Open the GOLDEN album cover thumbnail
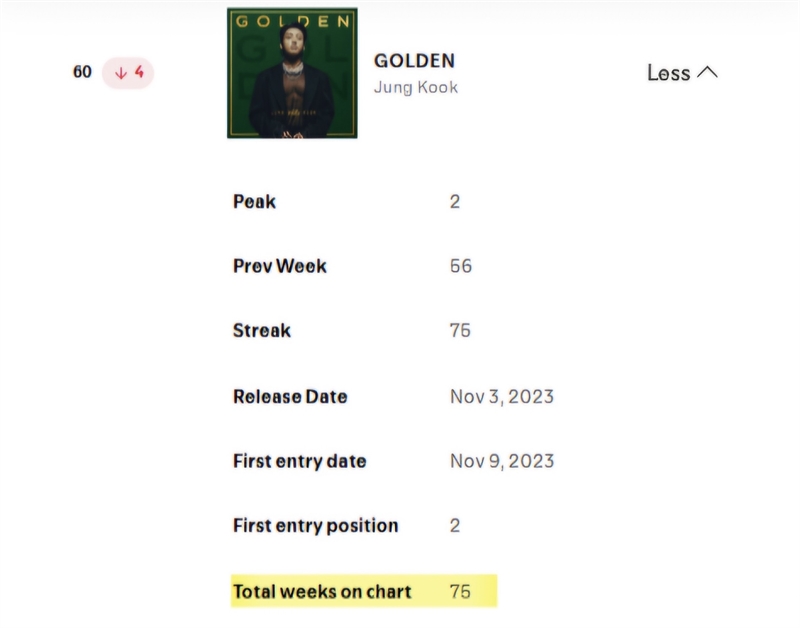This screenshot has width=800, height=628. pyautogui.click(x=292, y=73)
